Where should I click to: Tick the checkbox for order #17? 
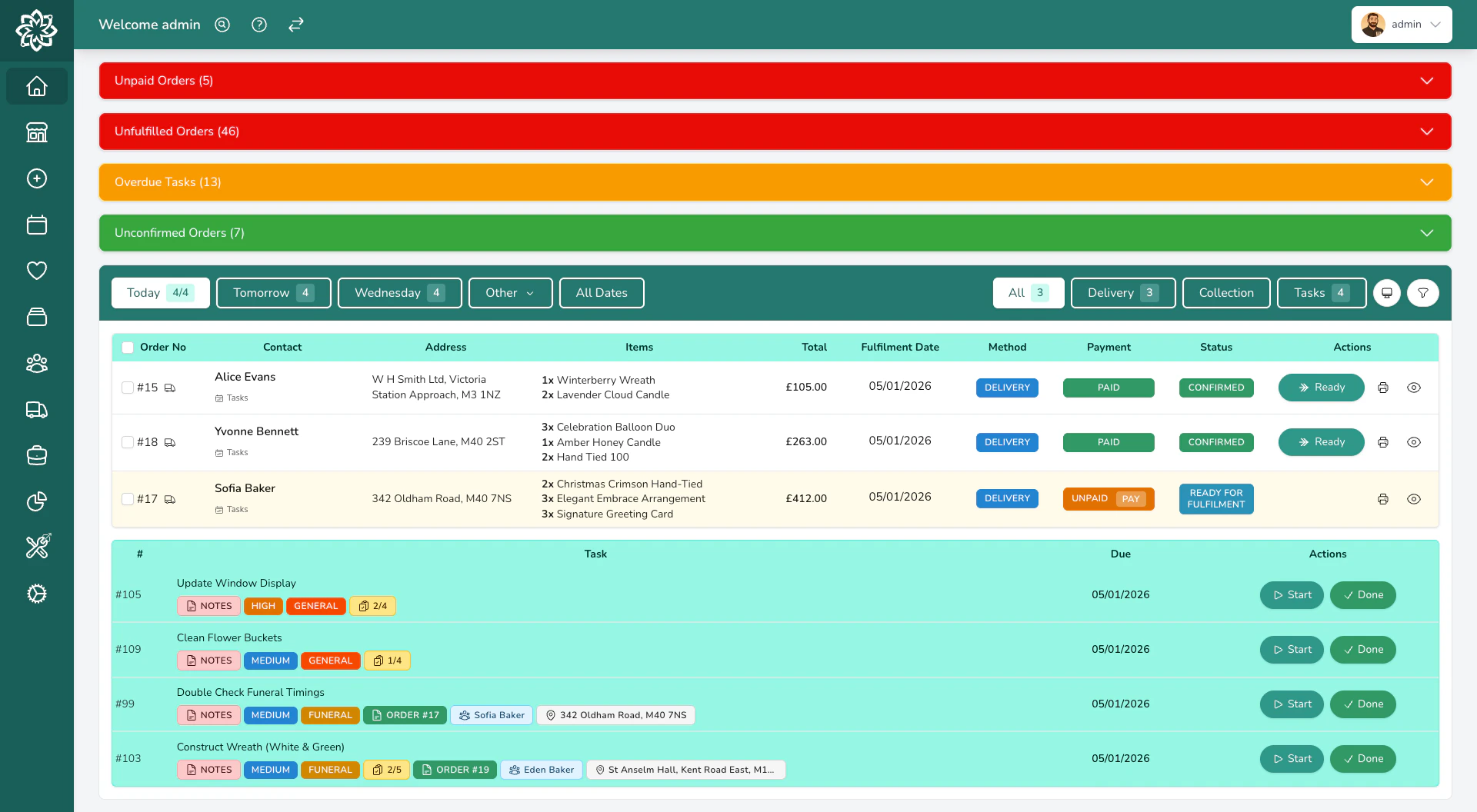[128, 499]
